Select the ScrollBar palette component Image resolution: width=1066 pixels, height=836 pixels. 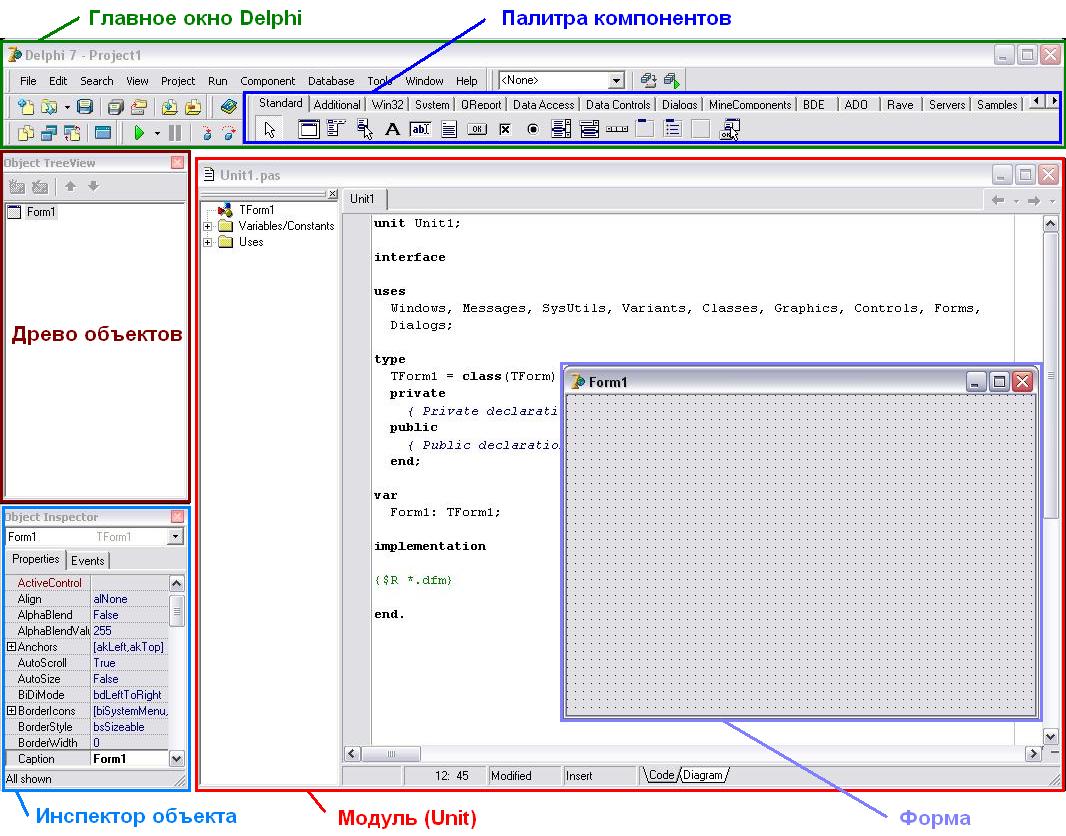click(x=617, y=128)
